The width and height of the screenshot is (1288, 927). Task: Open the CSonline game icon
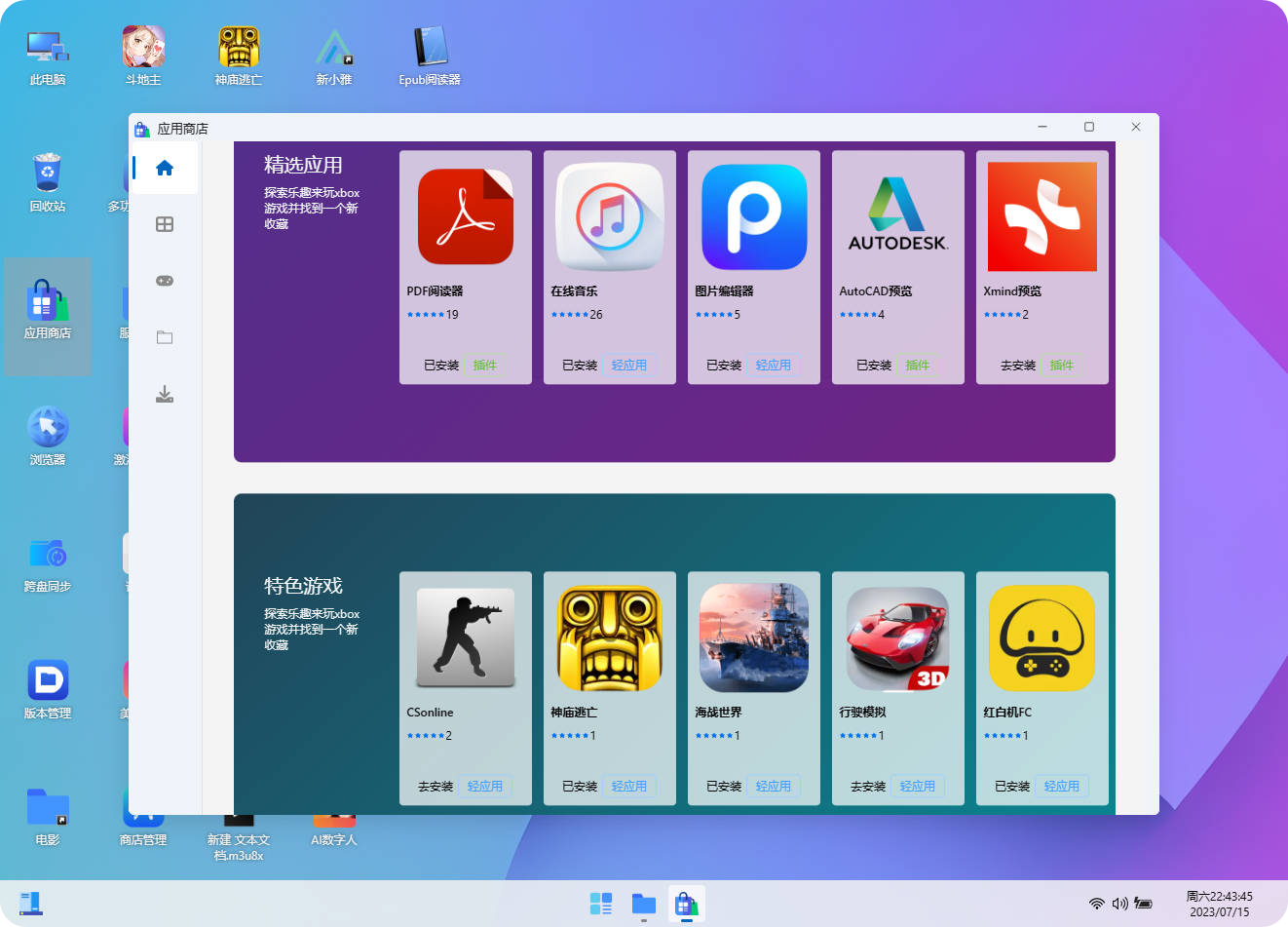point(466,637)
